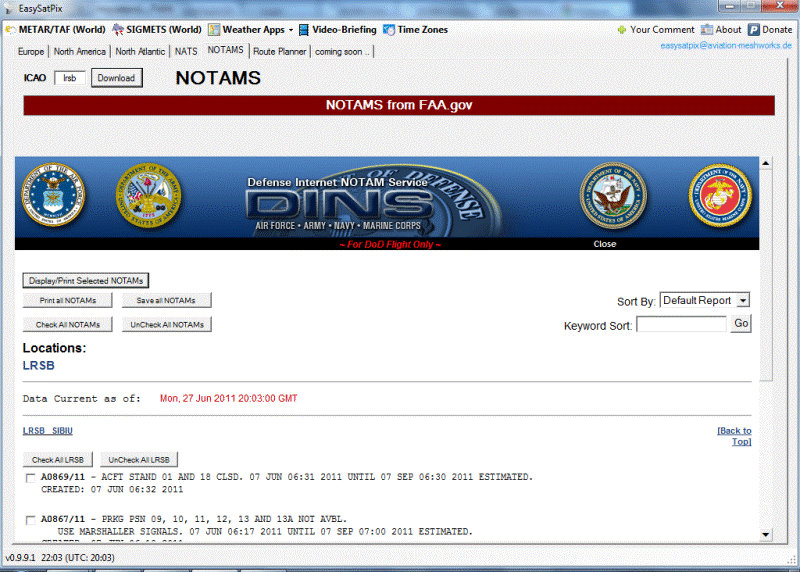The width and height of the screenshot is (800, 572).
Task: Switch to the Route Planner tab
Action: pyautogui.click(x=280, y=52)
